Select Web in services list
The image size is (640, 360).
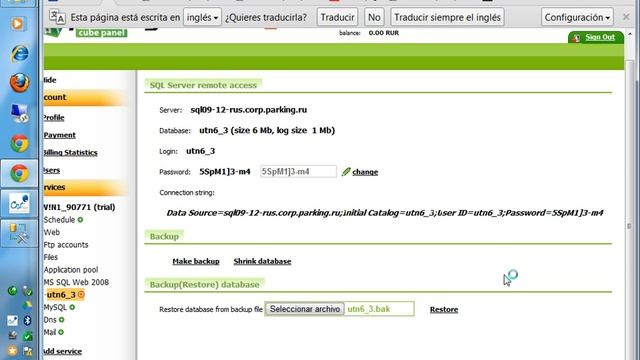pyautogui.click(x=52, y=232)
